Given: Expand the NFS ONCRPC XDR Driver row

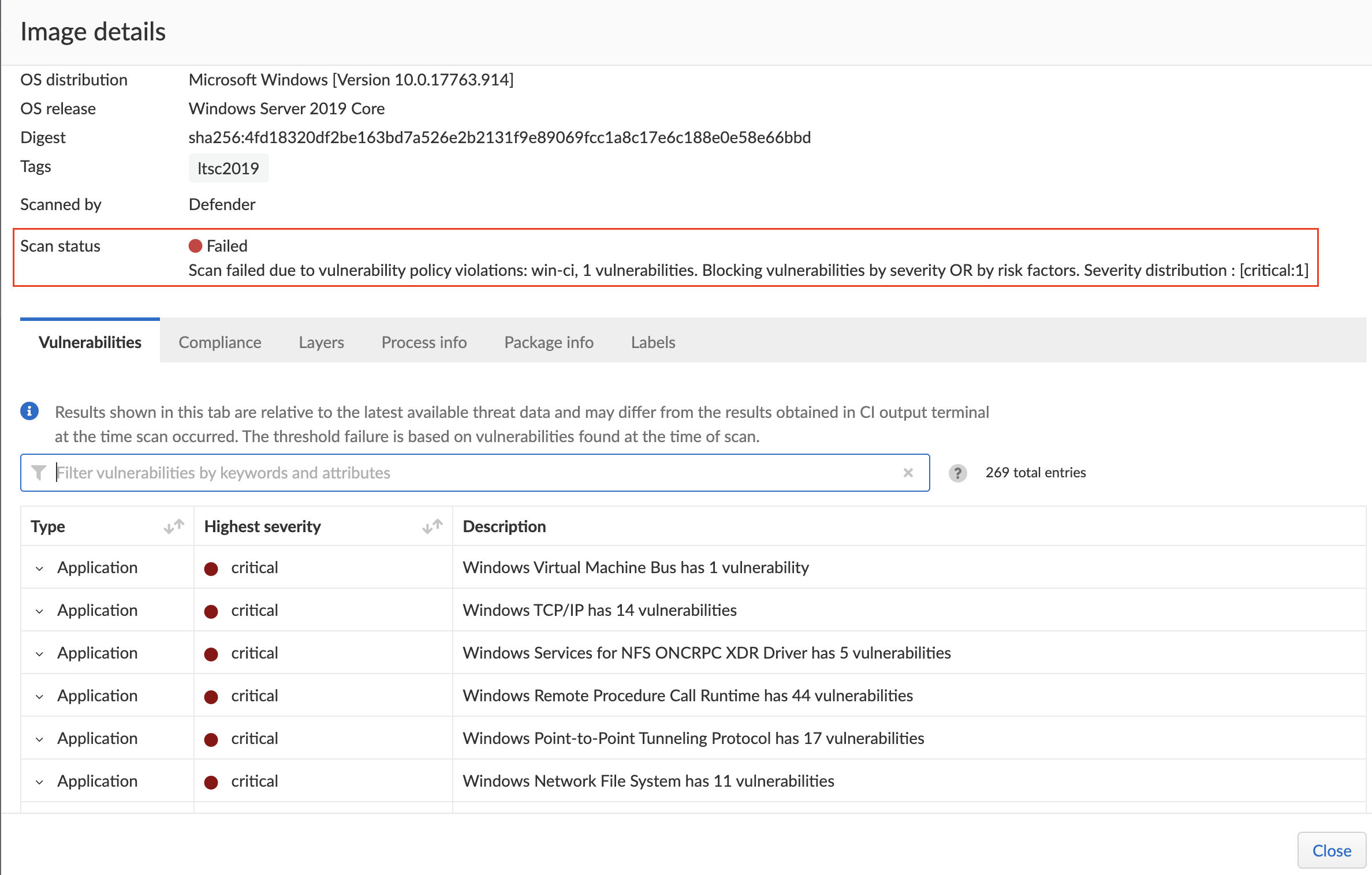Looking at the screenshot, I should (x=39, y=654).
